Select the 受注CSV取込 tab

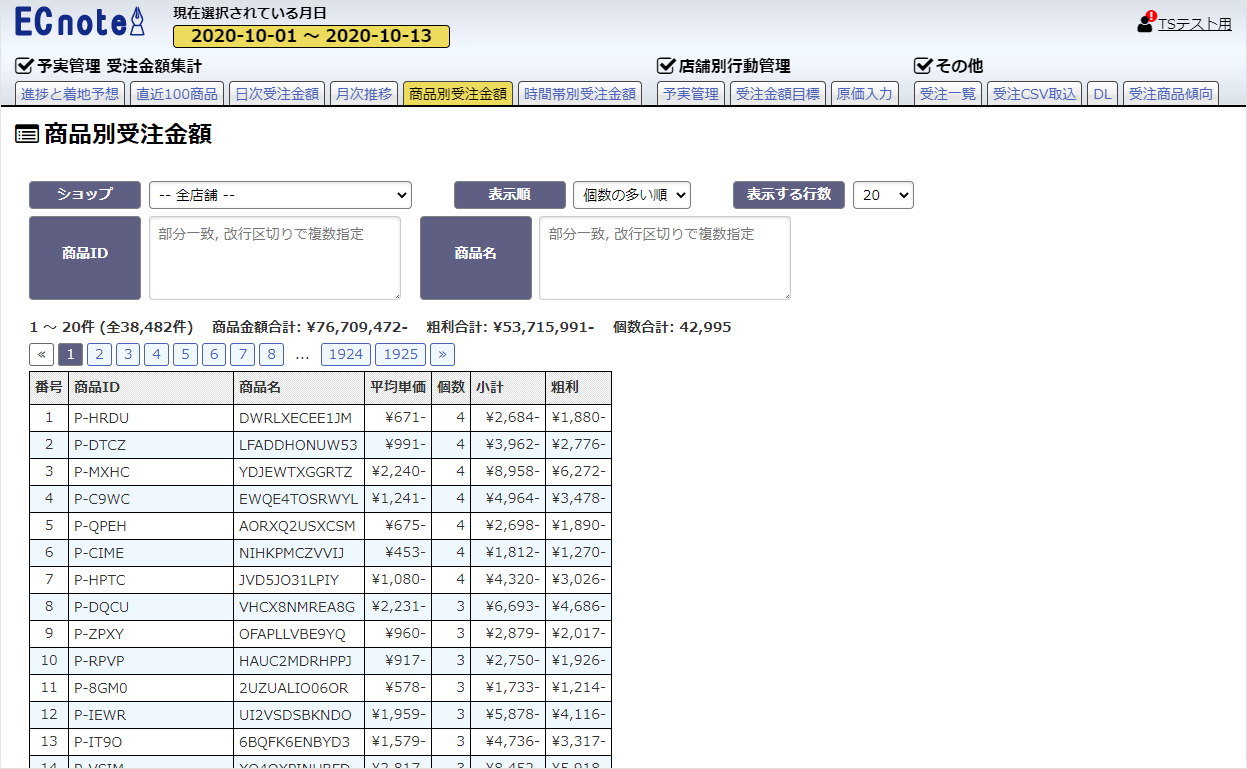point(1034,94)
